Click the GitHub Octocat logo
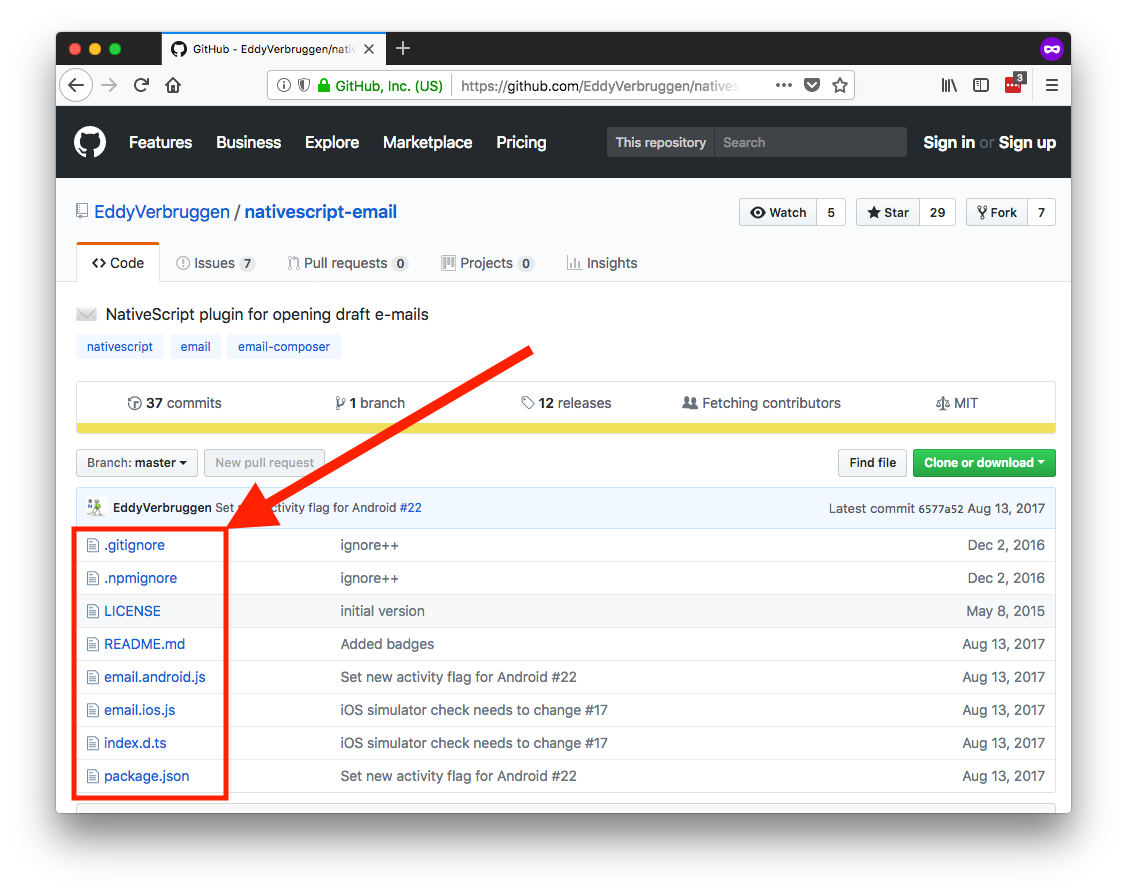1127x893 pixels. pyautogui.click(x=90, y=142)
